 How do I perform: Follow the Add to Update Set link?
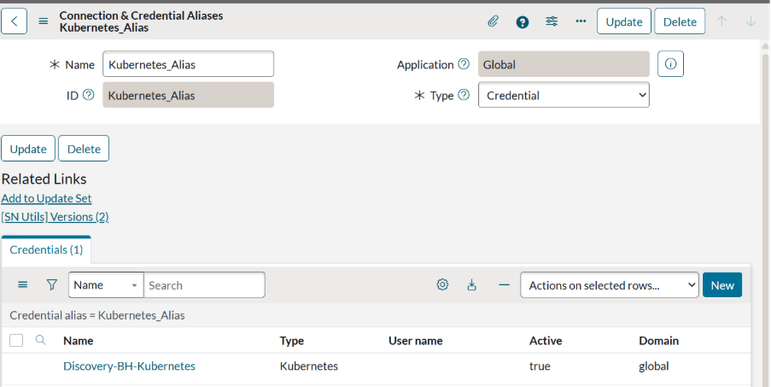coord(46,199)
